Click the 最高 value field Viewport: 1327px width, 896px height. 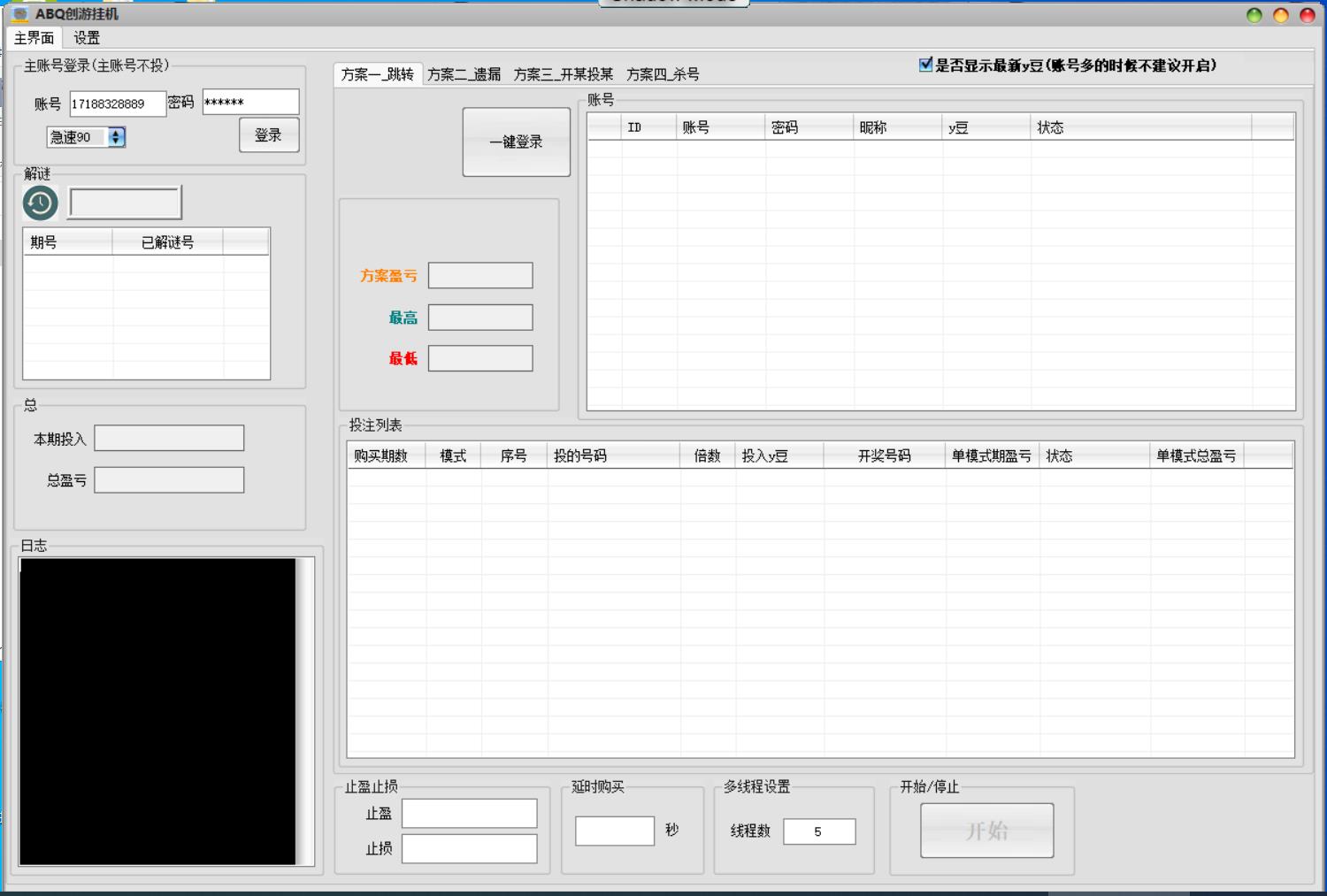tap(480, 318)
